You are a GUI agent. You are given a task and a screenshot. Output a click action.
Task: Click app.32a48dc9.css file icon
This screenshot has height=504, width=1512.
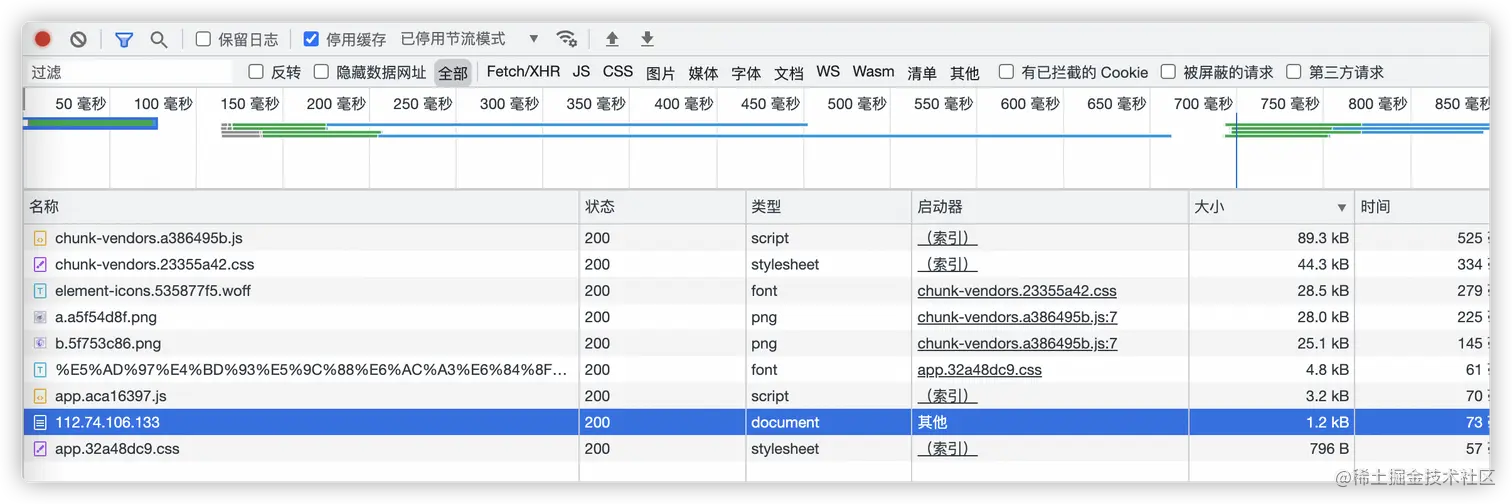(x=40, y=449)
